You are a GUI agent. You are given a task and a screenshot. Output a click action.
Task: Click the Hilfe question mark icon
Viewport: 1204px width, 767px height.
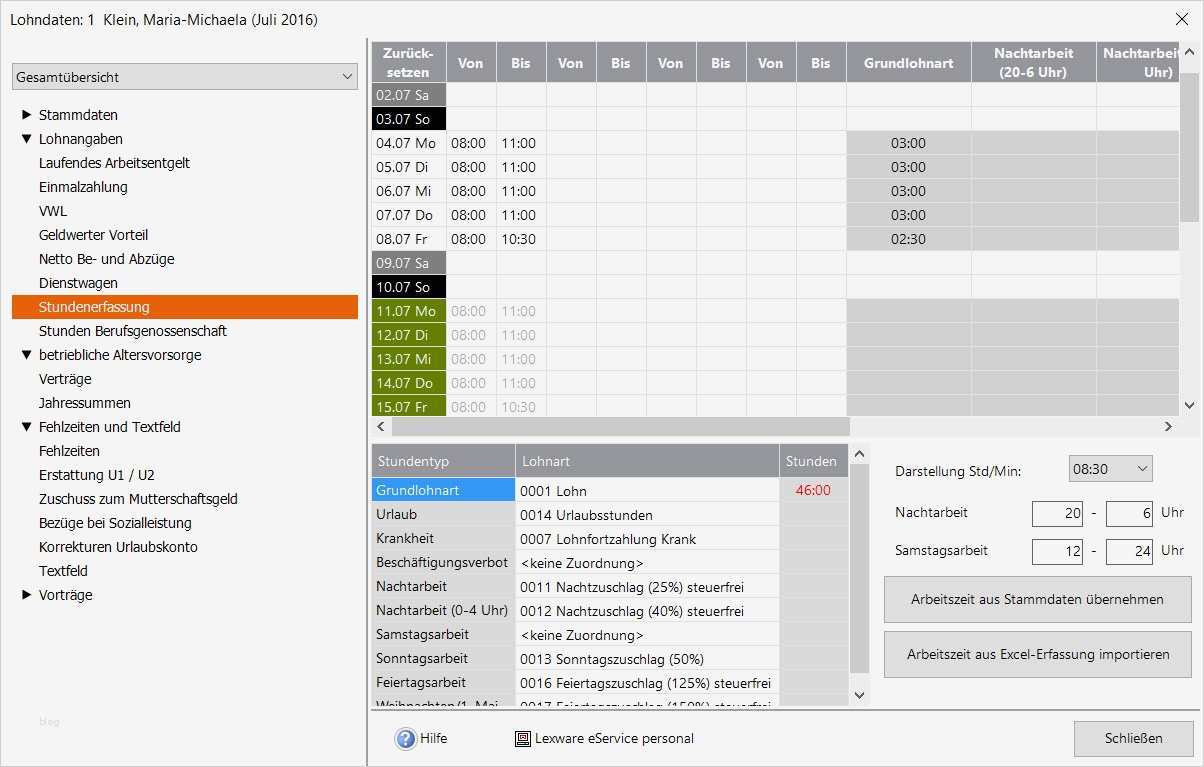click(407, 738)
